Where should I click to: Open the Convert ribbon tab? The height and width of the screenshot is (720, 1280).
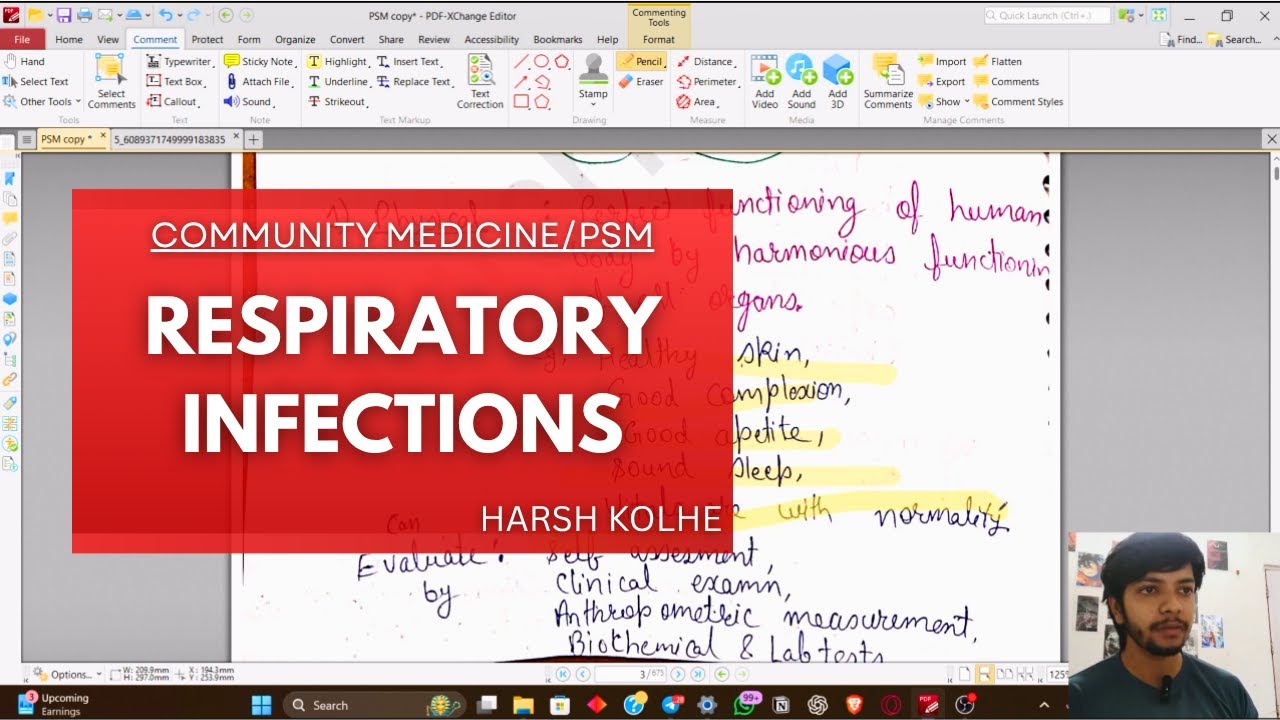[x=347, y=39]
